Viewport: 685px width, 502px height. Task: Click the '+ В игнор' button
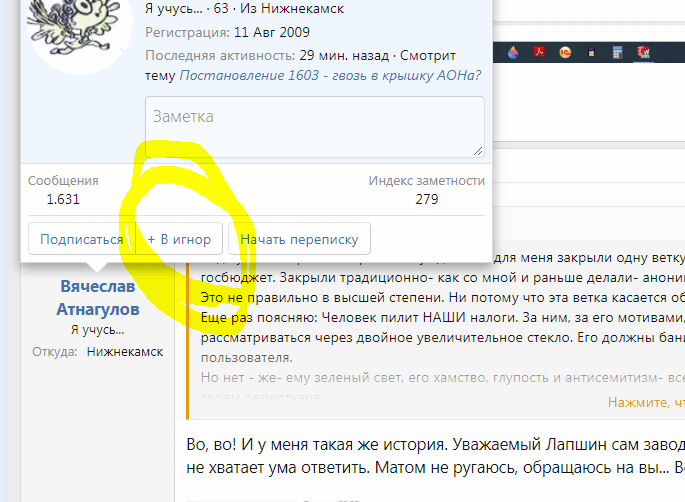click(179, 240)
